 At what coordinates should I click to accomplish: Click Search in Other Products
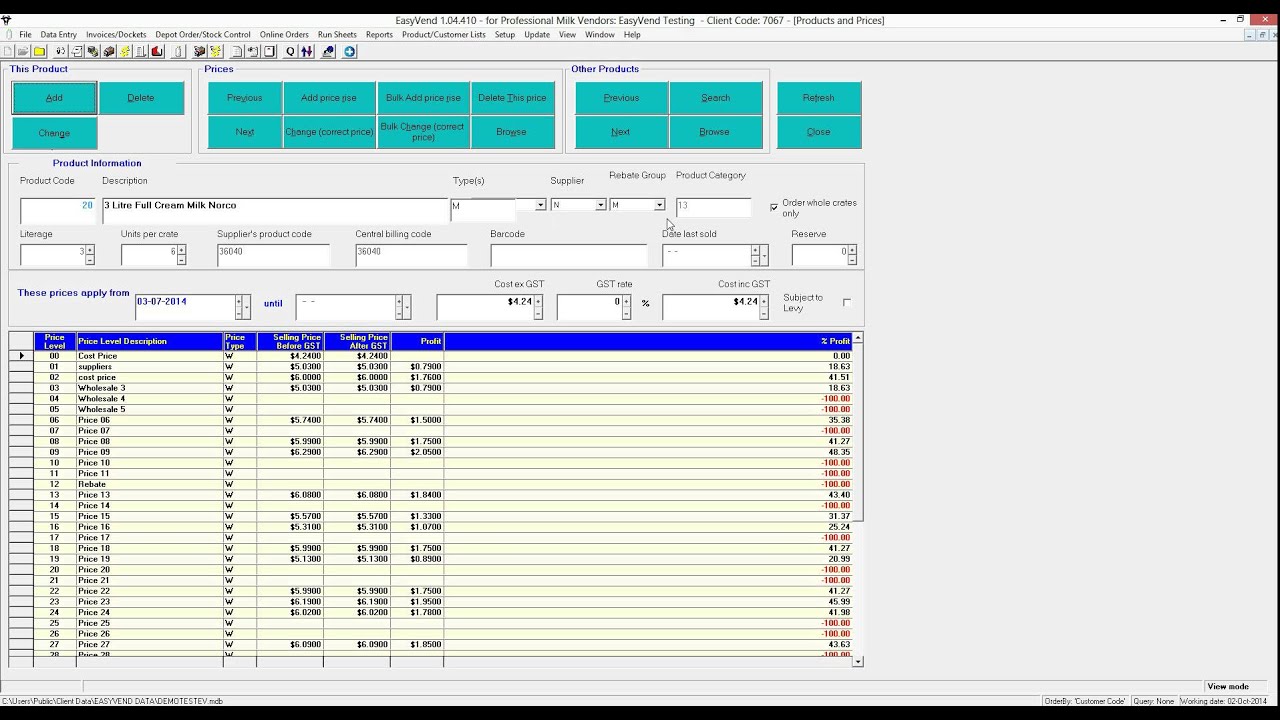(715, 98)
